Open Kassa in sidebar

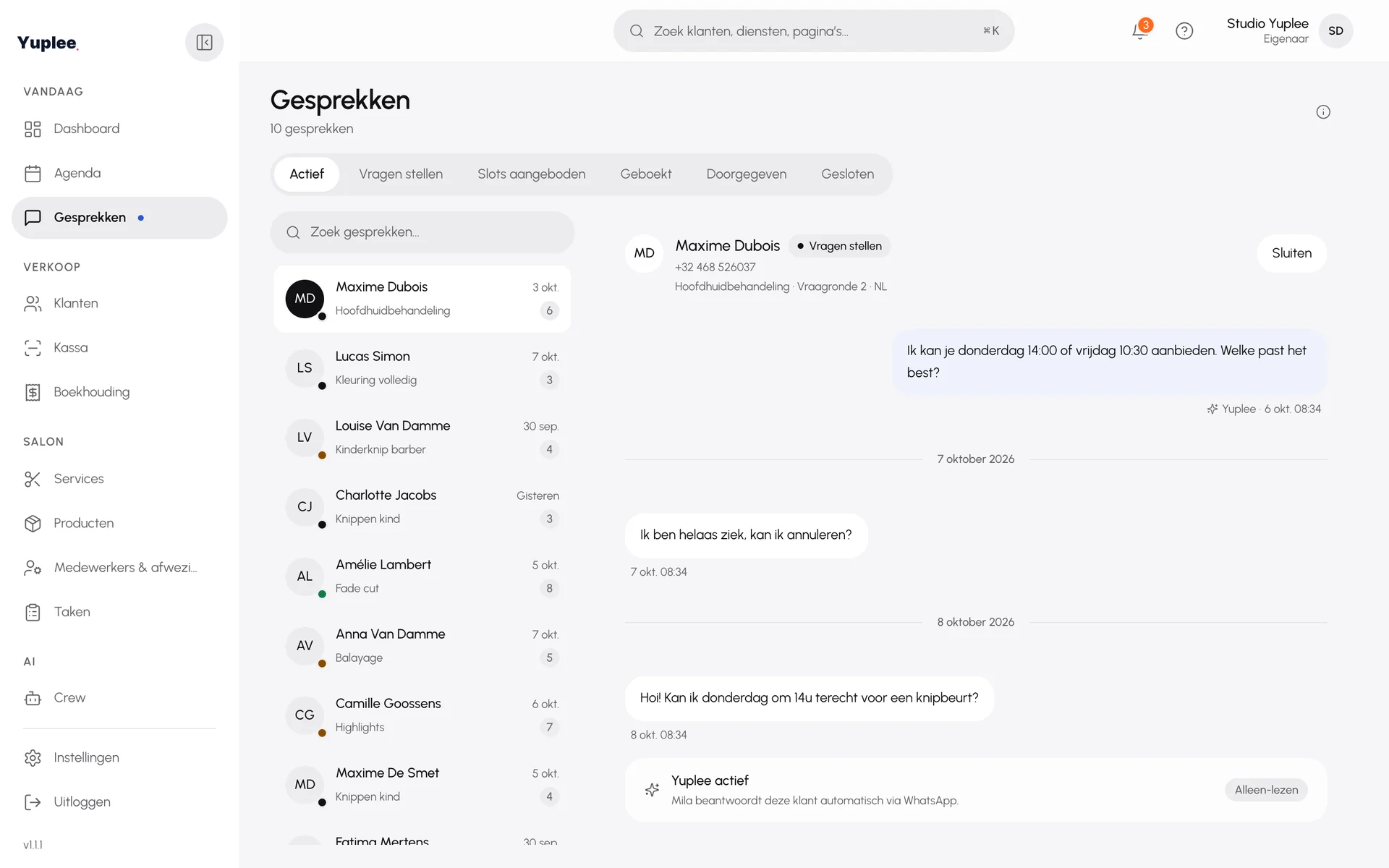119,348
